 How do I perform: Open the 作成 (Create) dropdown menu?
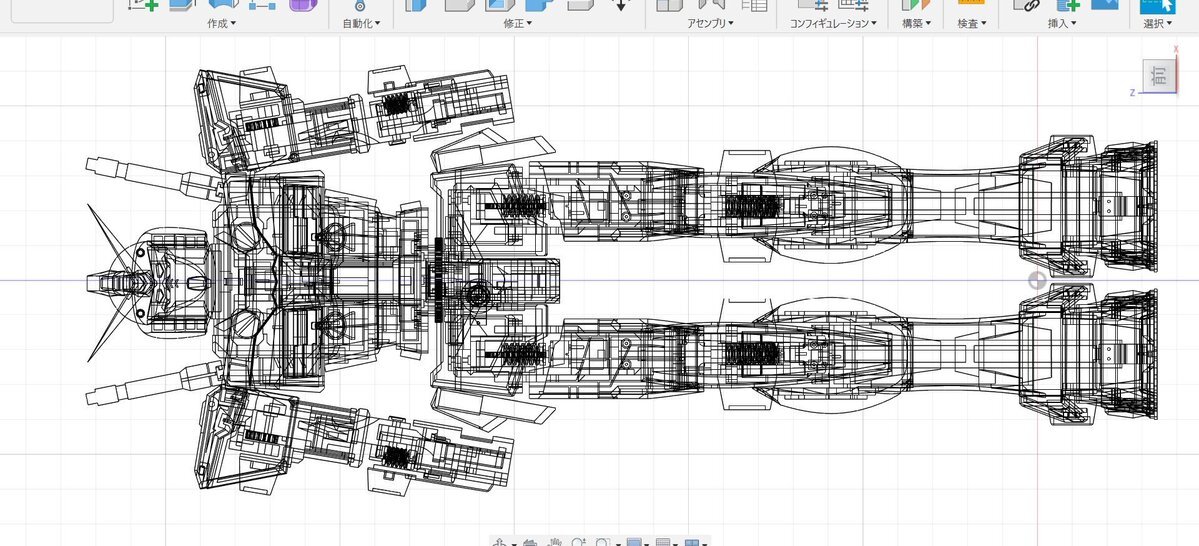click(x=221, y=23)
